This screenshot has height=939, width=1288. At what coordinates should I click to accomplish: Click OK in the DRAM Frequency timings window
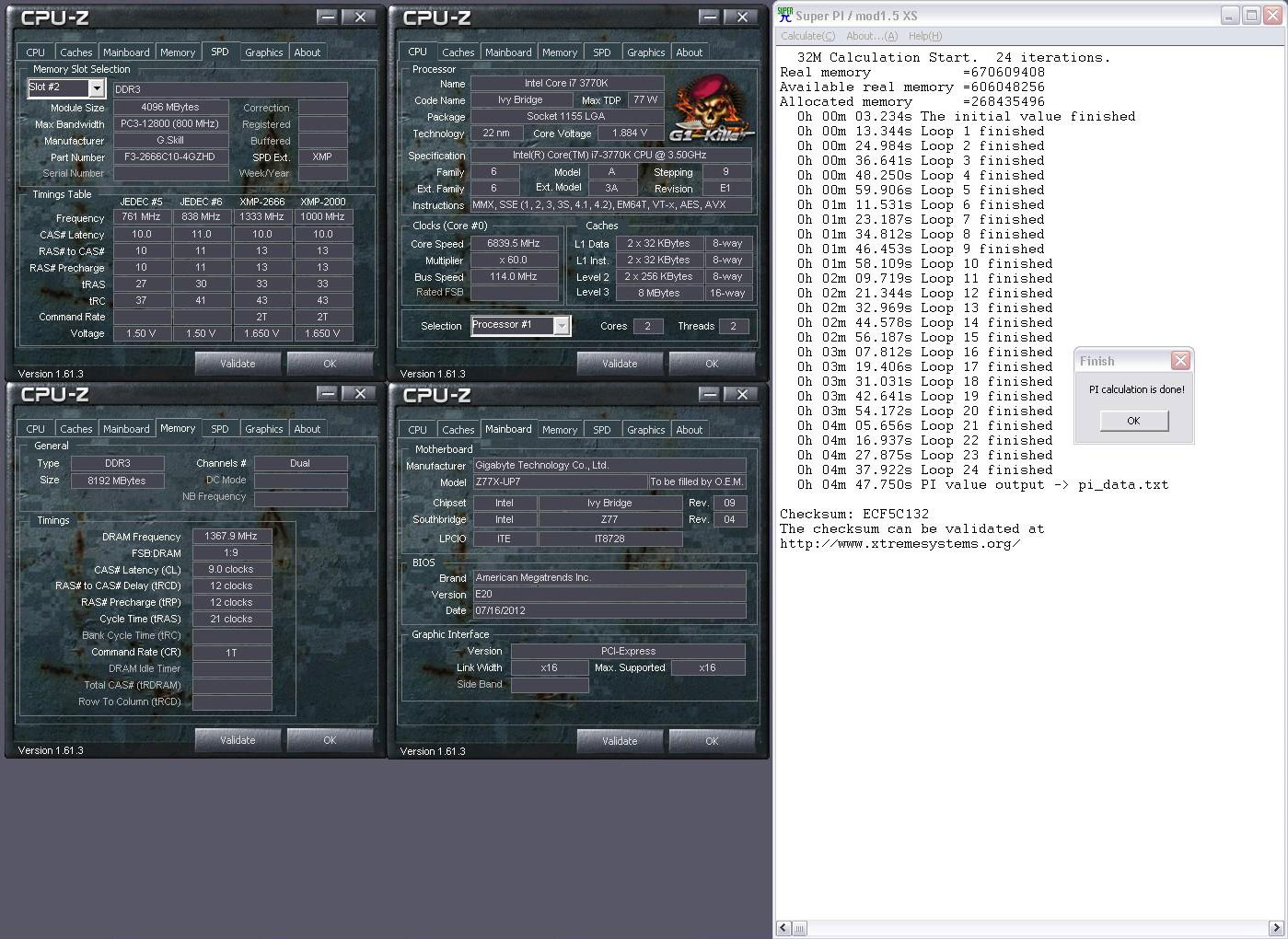point(330,740)
